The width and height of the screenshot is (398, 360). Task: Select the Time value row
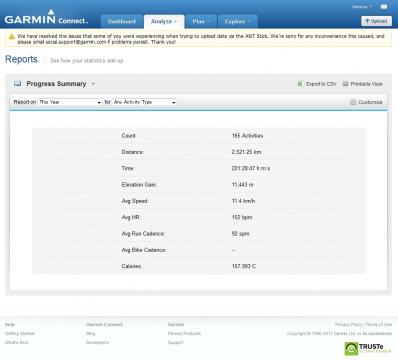[x=251, y=168]
